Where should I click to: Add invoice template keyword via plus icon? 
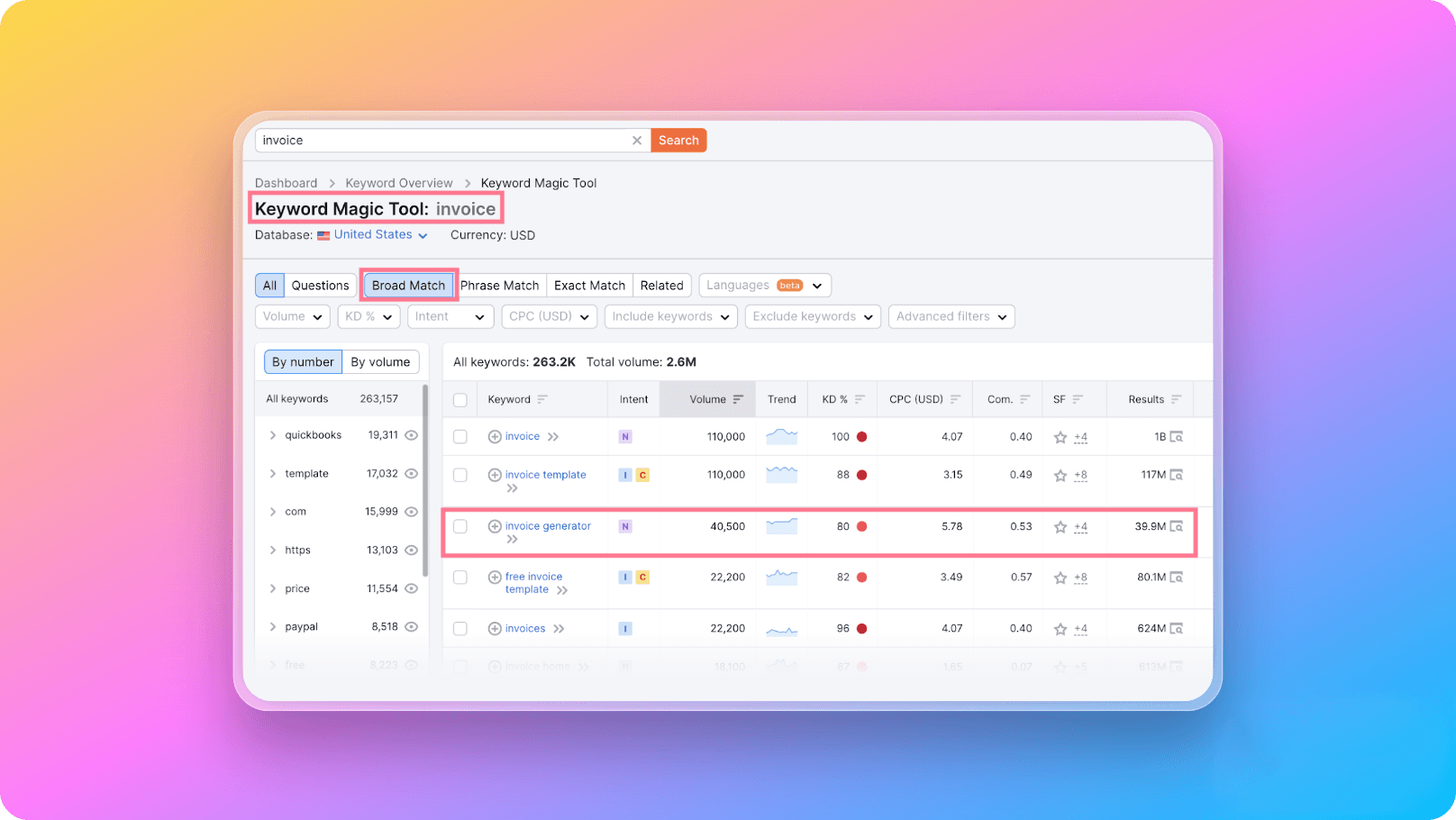tap(495, 475)
